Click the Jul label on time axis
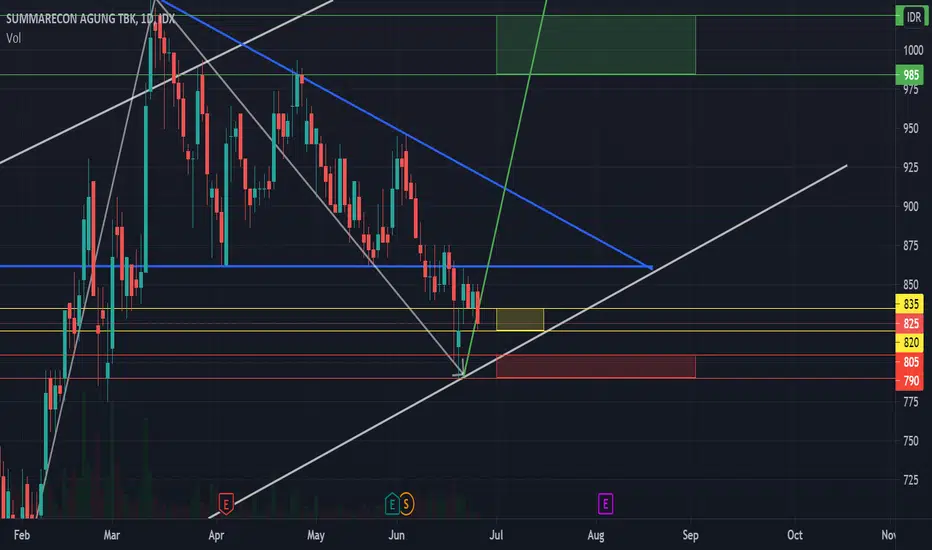This screenshot has height=550, width=932. [x=496, y=535]
